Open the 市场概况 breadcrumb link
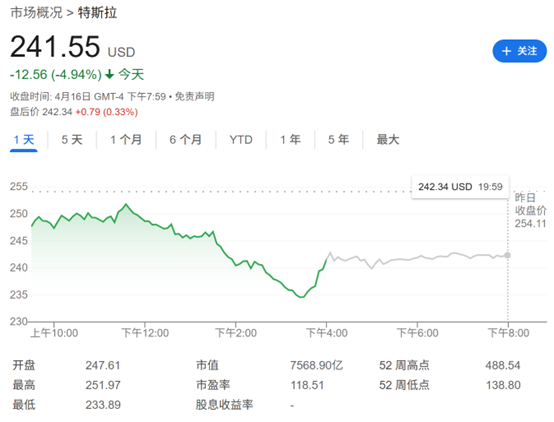Screen dimensions: 554x422 pos(36,13)
